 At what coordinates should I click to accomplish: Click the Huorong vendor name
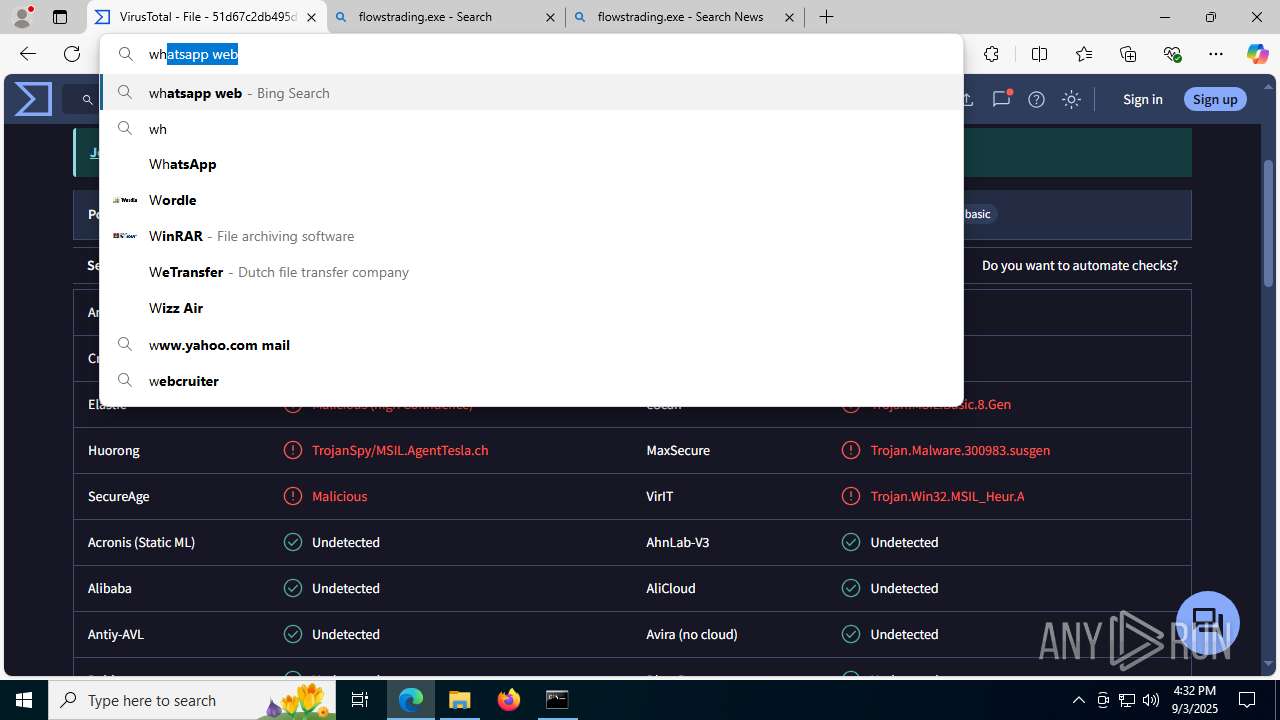click(114, 450)
